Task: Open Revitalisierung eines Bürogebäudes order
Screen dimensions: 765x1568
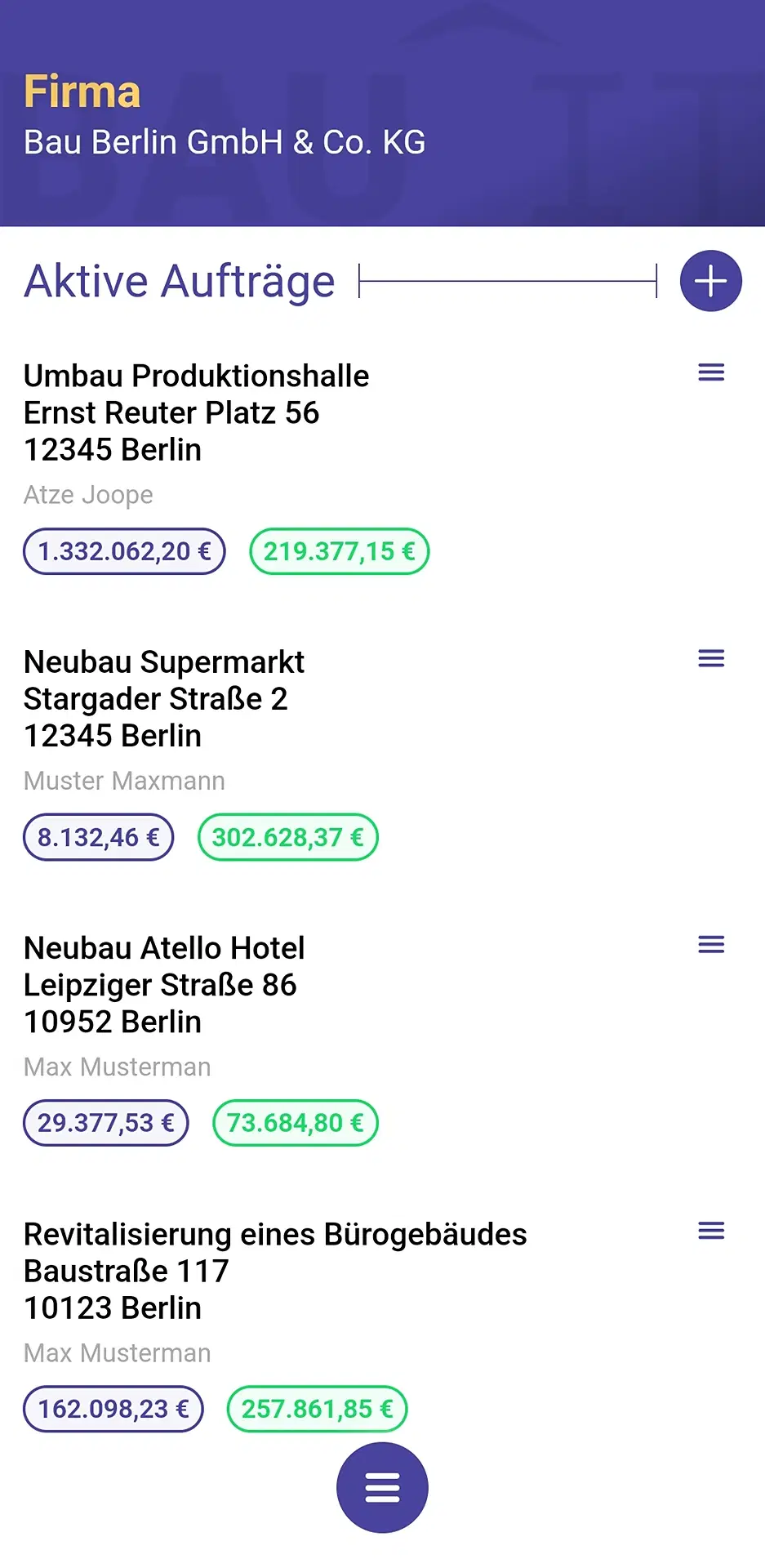Action: point(275,1234)
